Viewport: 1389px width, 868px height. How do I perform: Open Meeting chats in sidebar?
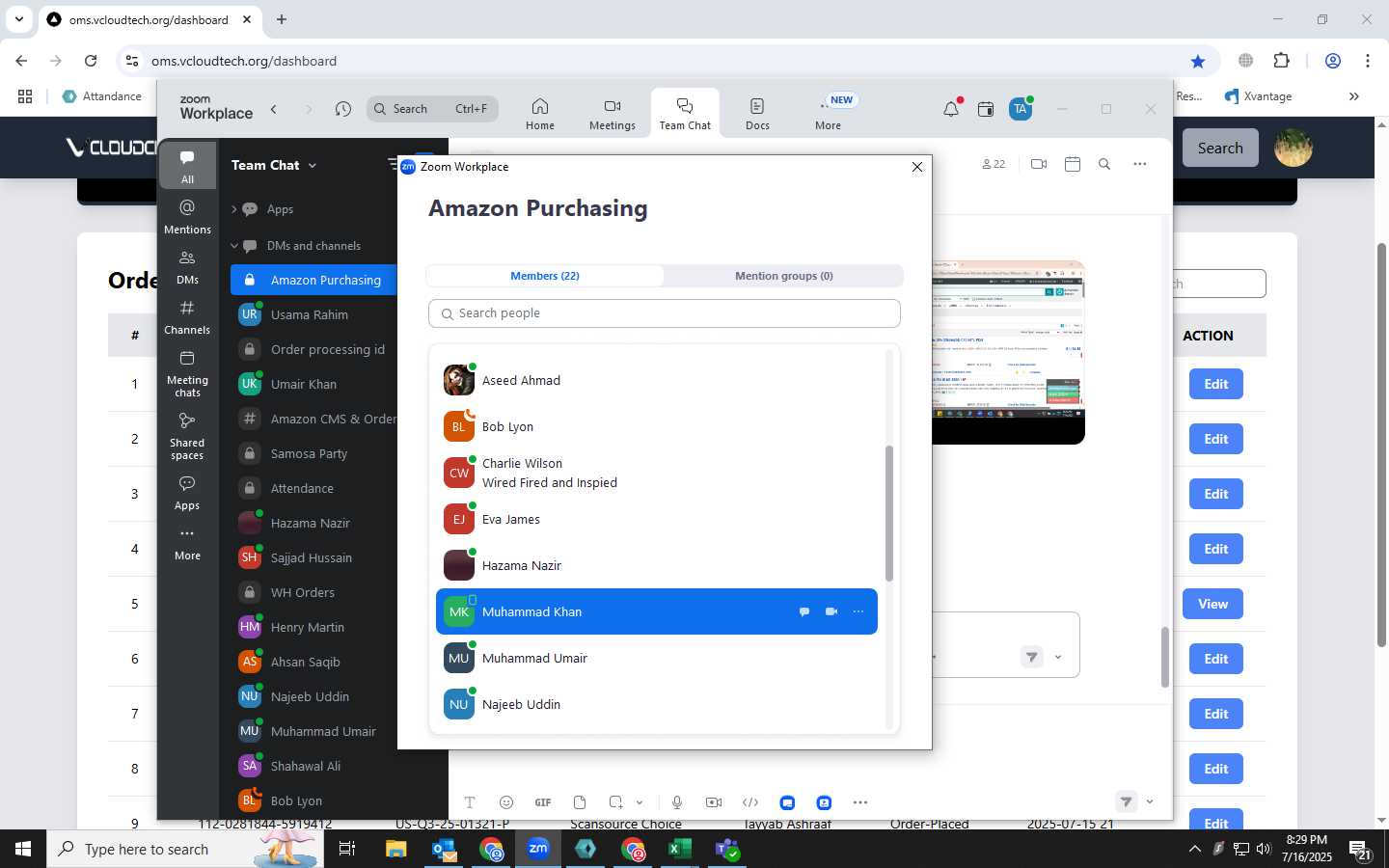click(x=187, y=373)
